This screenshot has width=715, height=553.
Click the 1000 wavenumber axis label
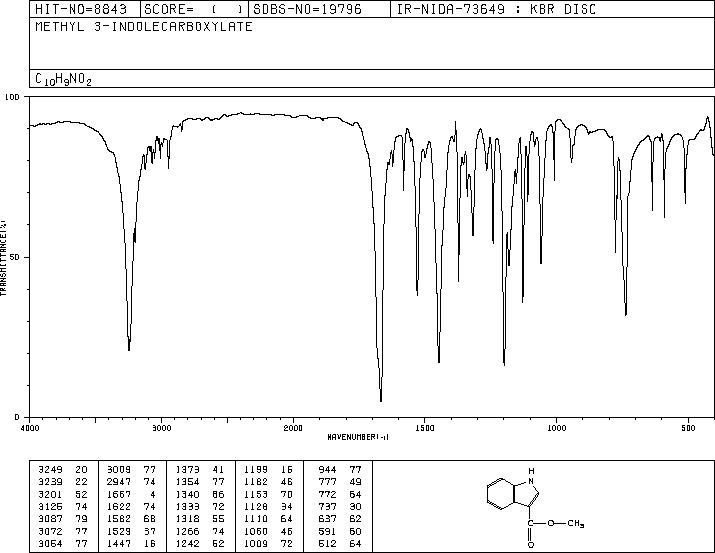[x=556, y=428]
